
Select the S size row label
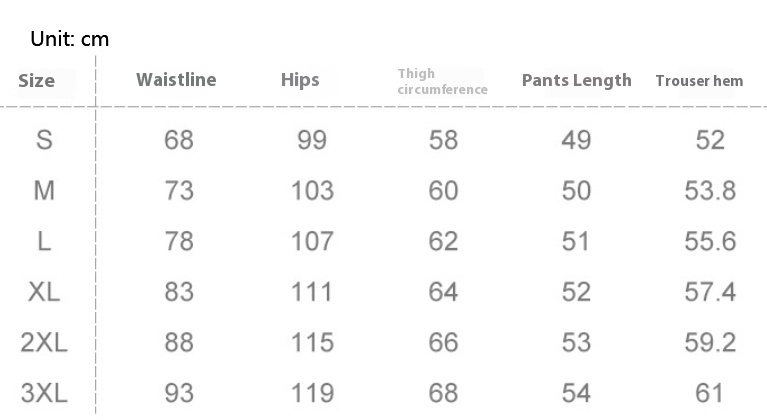(44, 140)
